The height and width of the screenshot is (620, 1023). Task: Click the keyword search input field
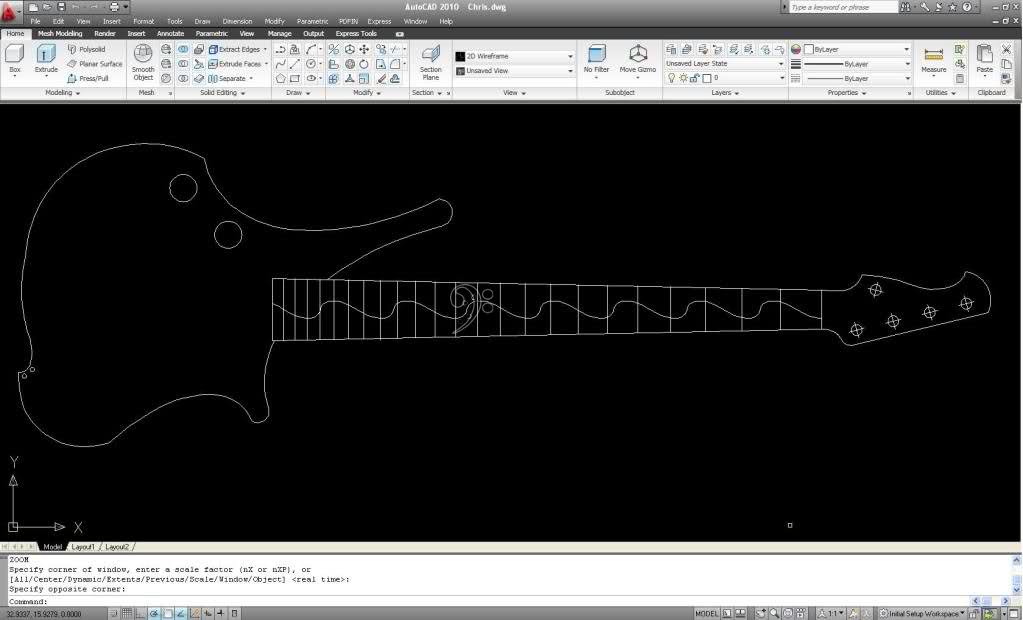point(844,7)
